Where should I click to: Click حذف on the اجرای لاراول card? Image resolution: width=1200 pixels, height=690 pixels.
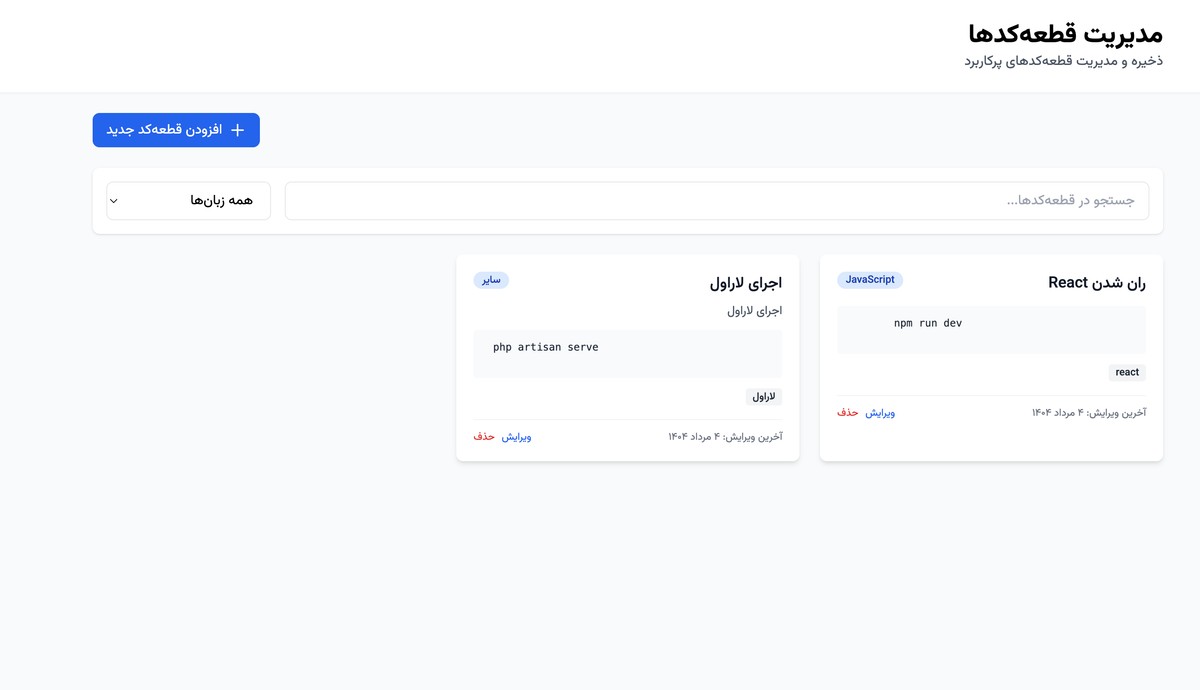click(483, 437)
